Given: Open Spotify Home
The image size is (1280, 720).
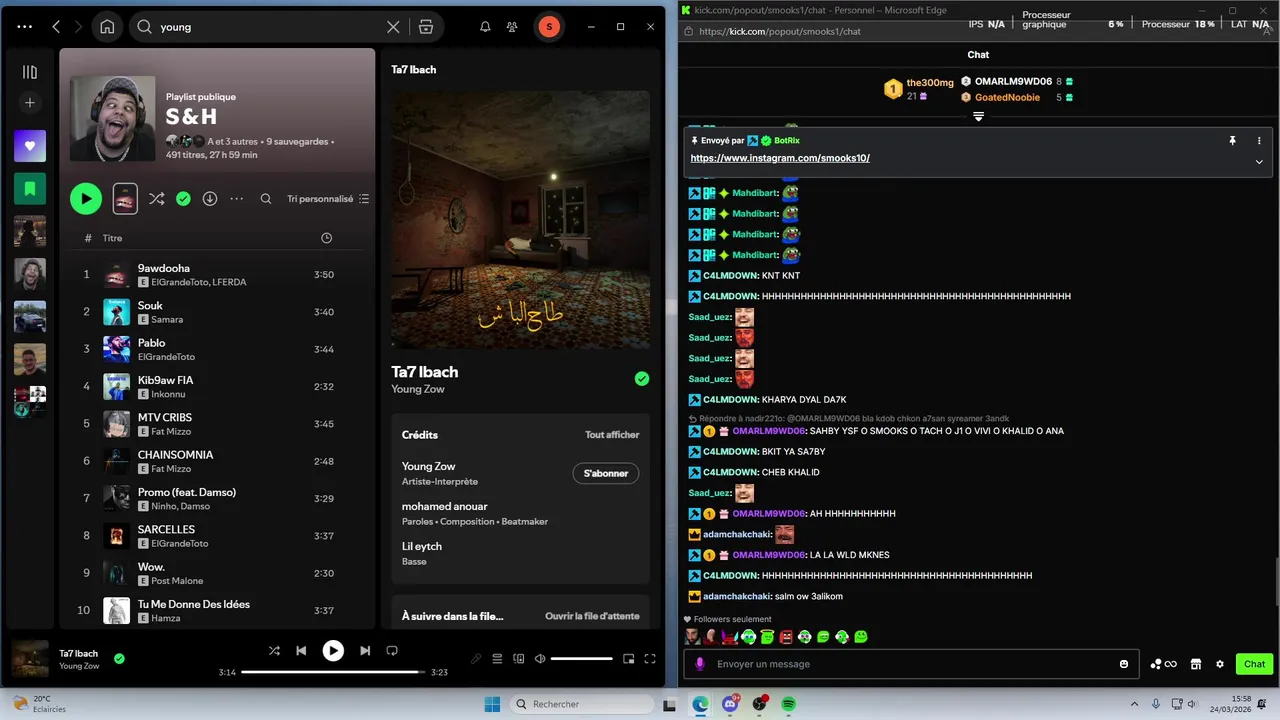Looking at the screenshot, I should [107, 27].
